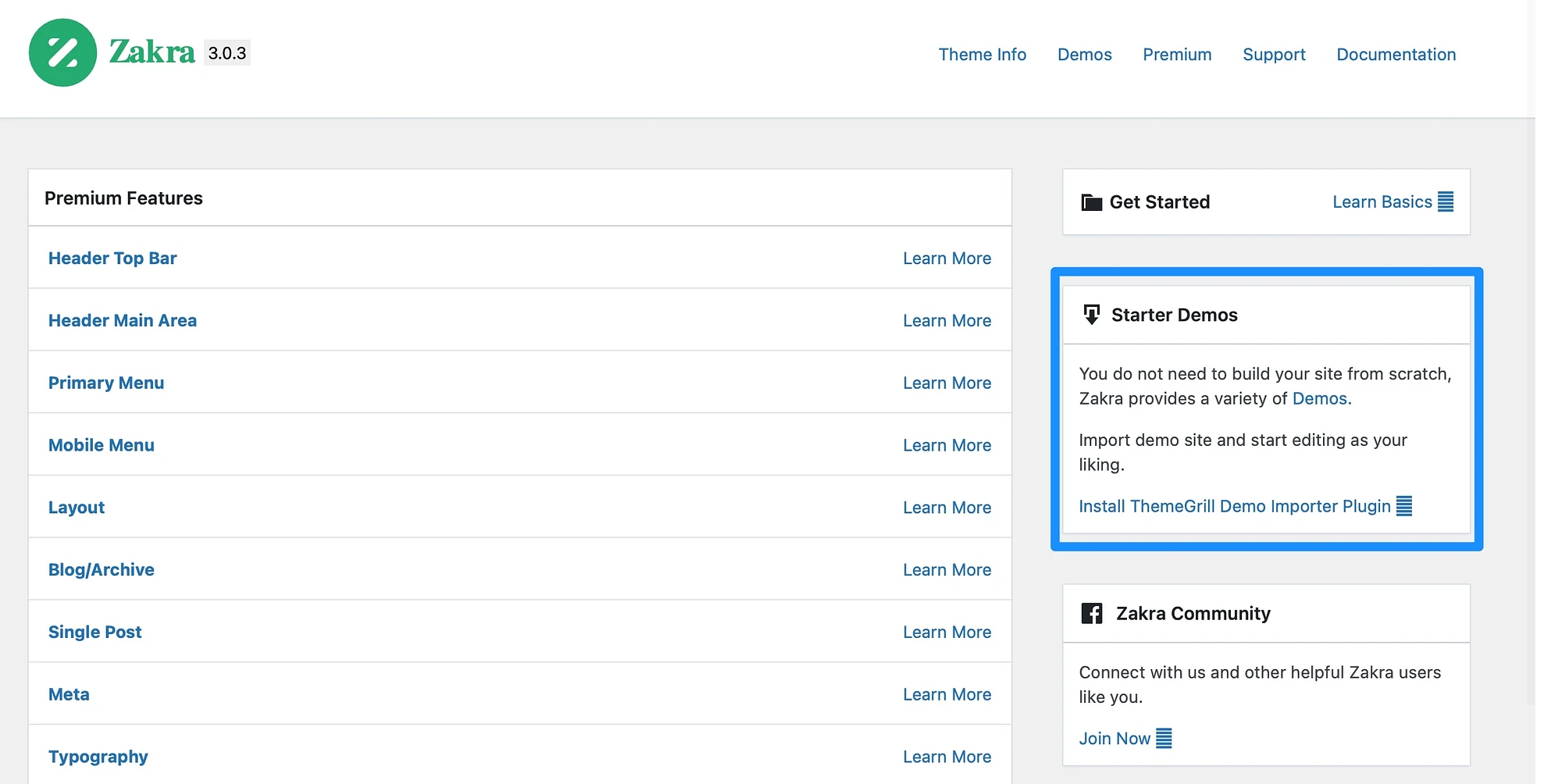Open the Blog/Archive feature link

pos(102,570)
